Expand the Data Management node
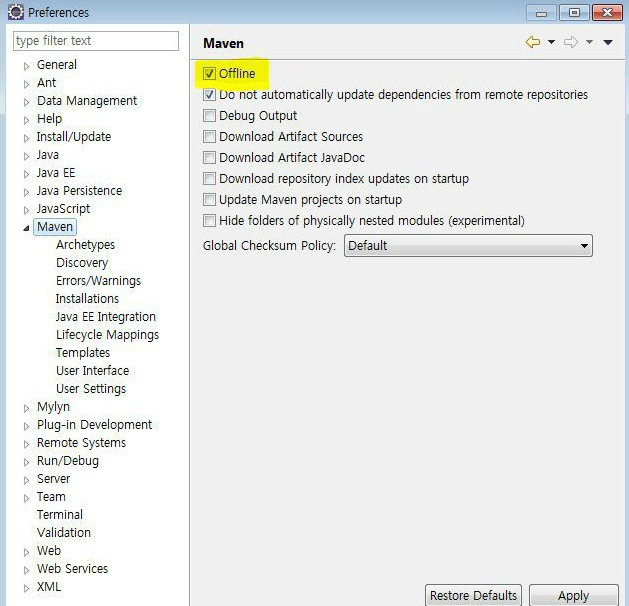 point(26,102)
